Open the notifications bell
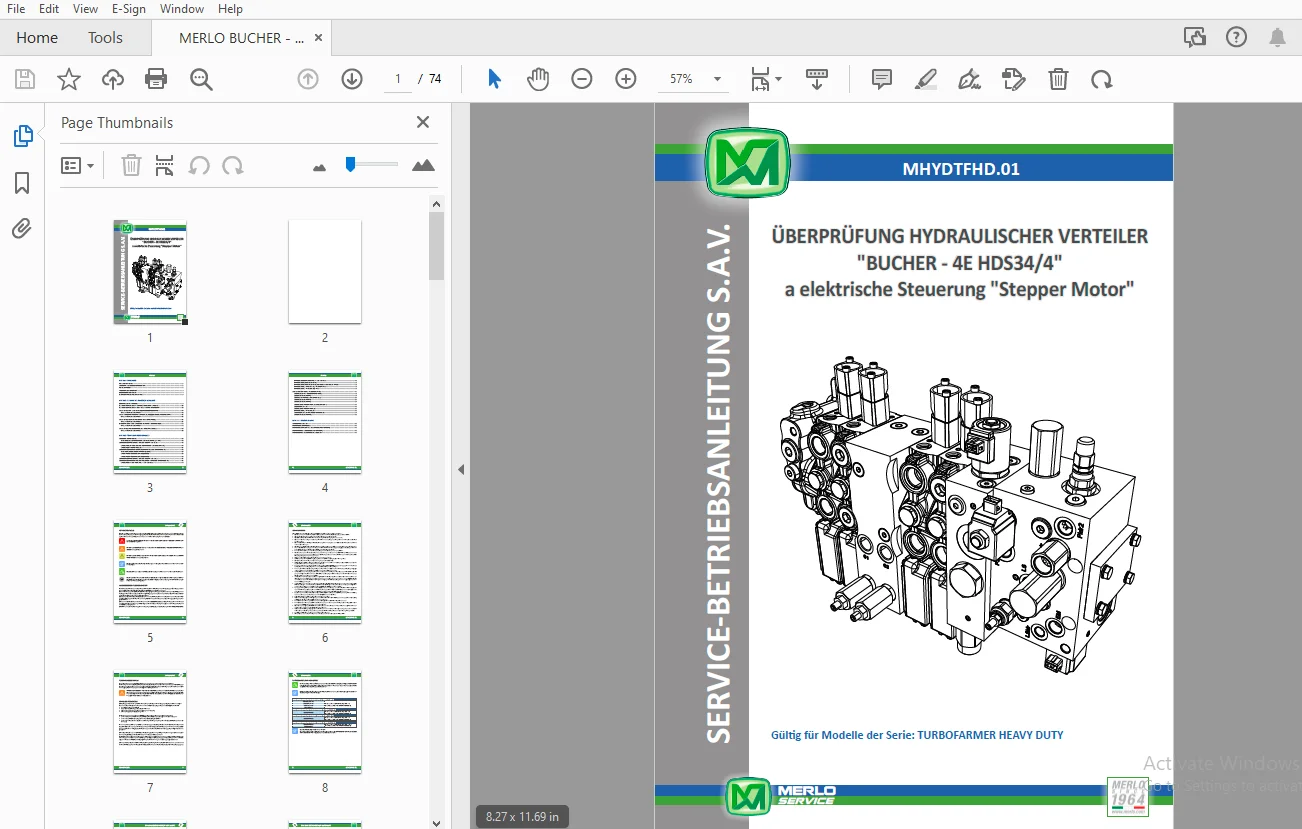Viewport: 1302px width, 829px height. point(1278,38)
